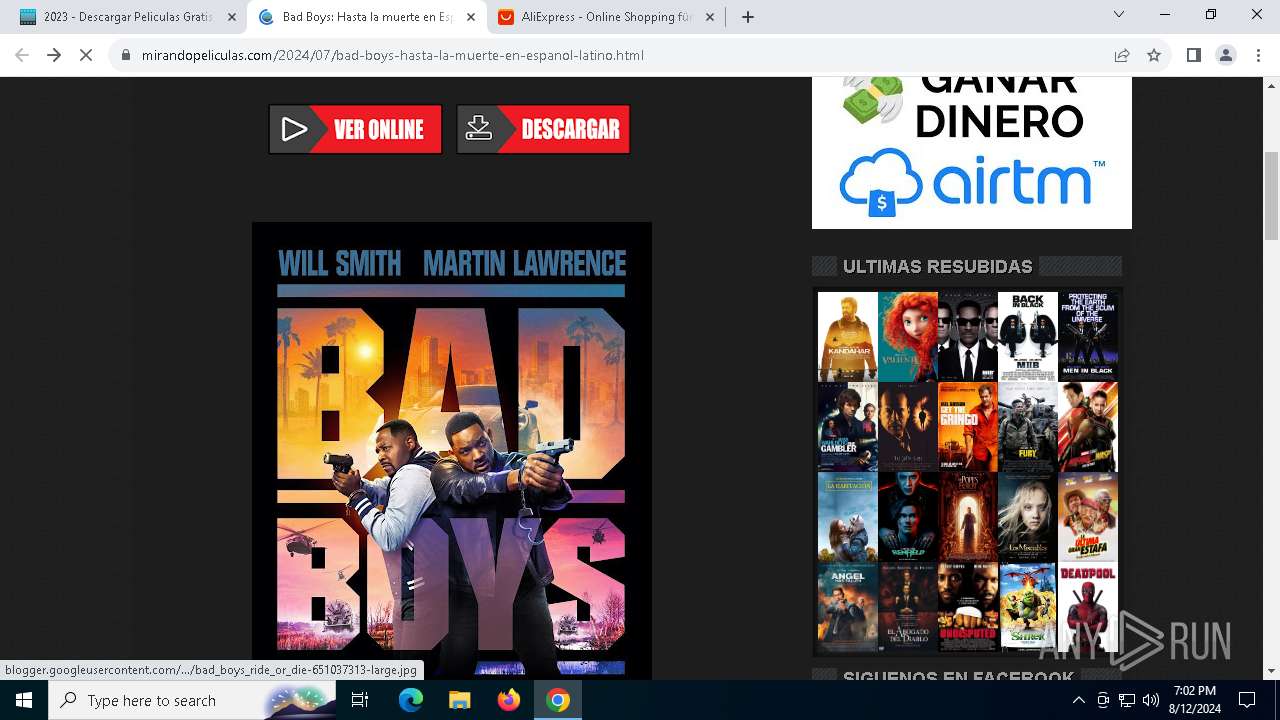The width and height of the screenshot is (1280, 720).
Task: Open the Ant-Man and the Wasp poster
Action: 1088,427
